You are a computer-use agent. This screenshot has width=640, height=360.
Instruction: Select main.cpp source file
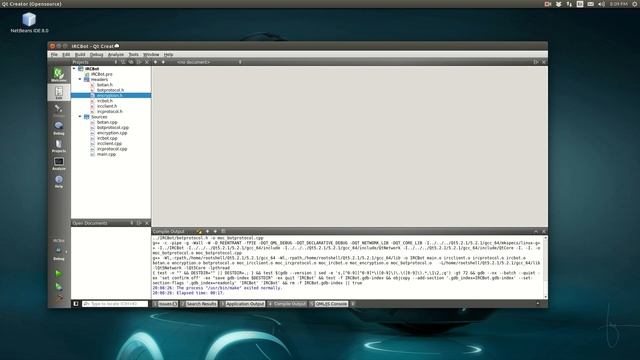106,154
